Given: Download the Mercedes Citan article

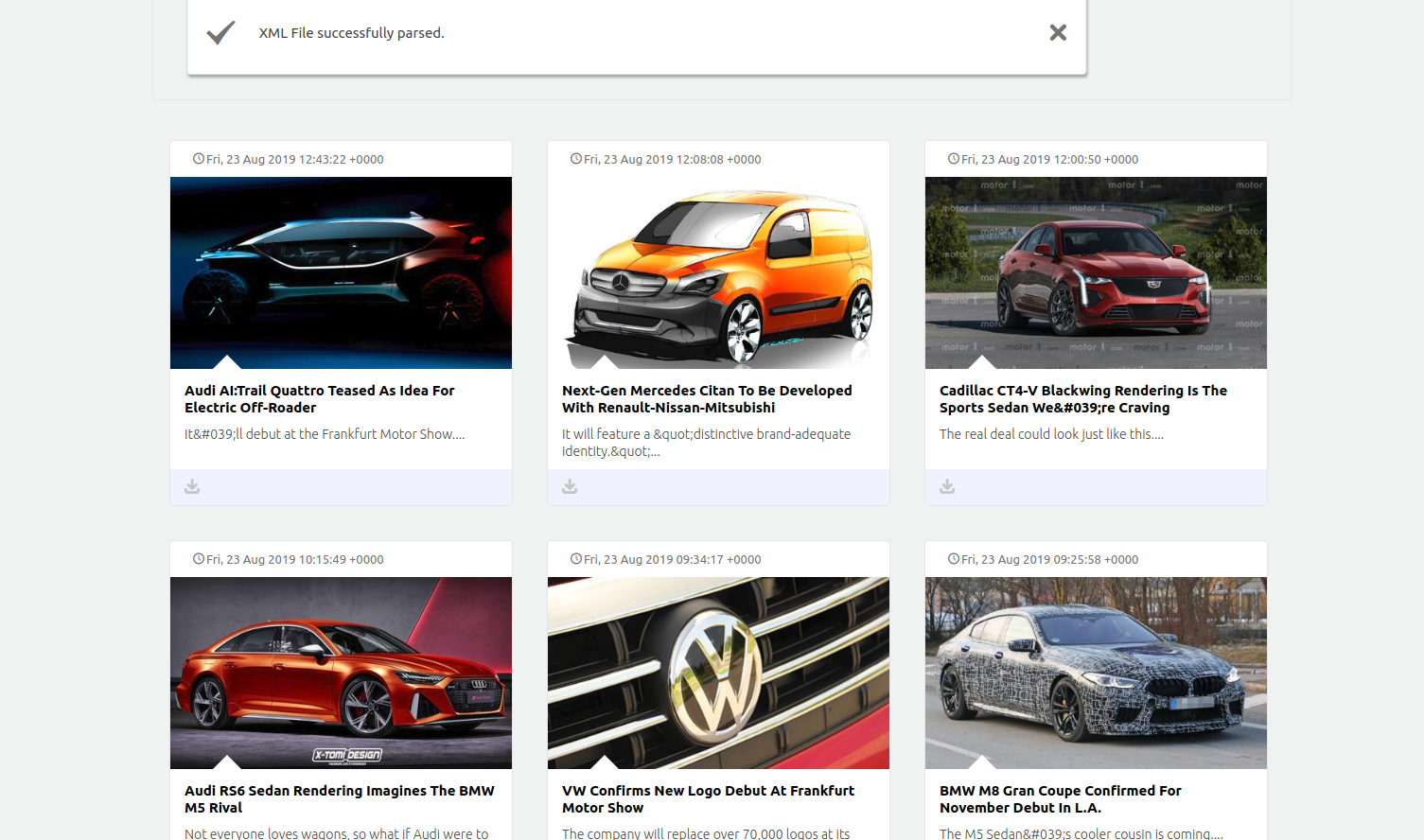Looking at the screenshot, I should click(x=570, y=486).
